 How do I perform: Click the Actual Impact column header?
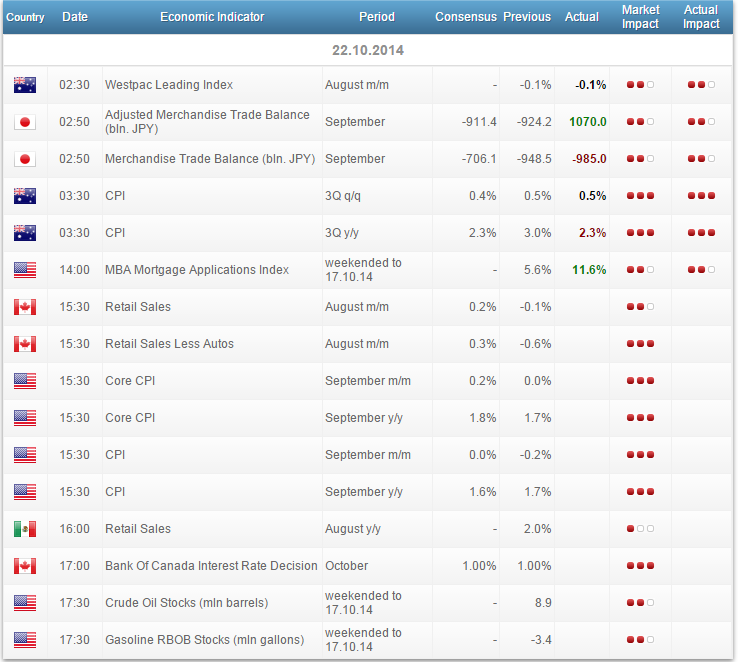point(701,17)
